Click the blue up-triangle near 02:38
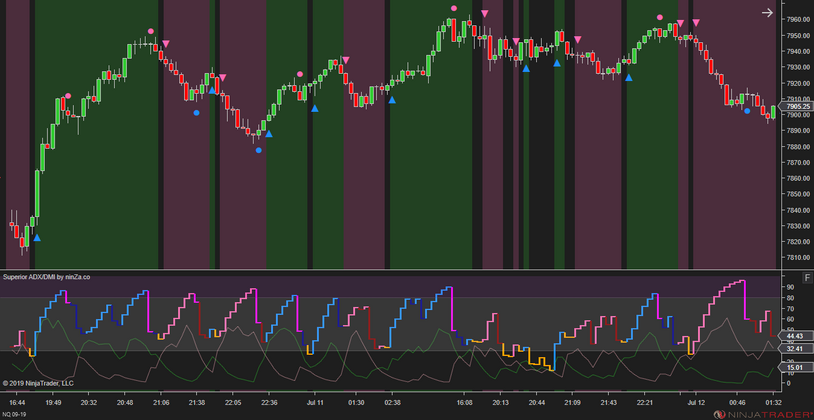This screenshot has width=814, height=420. tap(392, 100)
